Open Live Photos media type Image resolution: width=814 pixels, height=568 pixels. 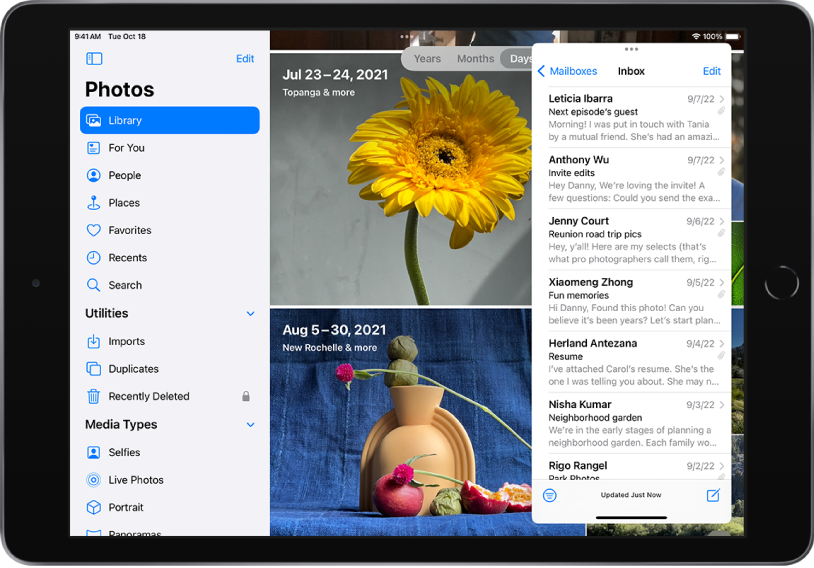135,480
